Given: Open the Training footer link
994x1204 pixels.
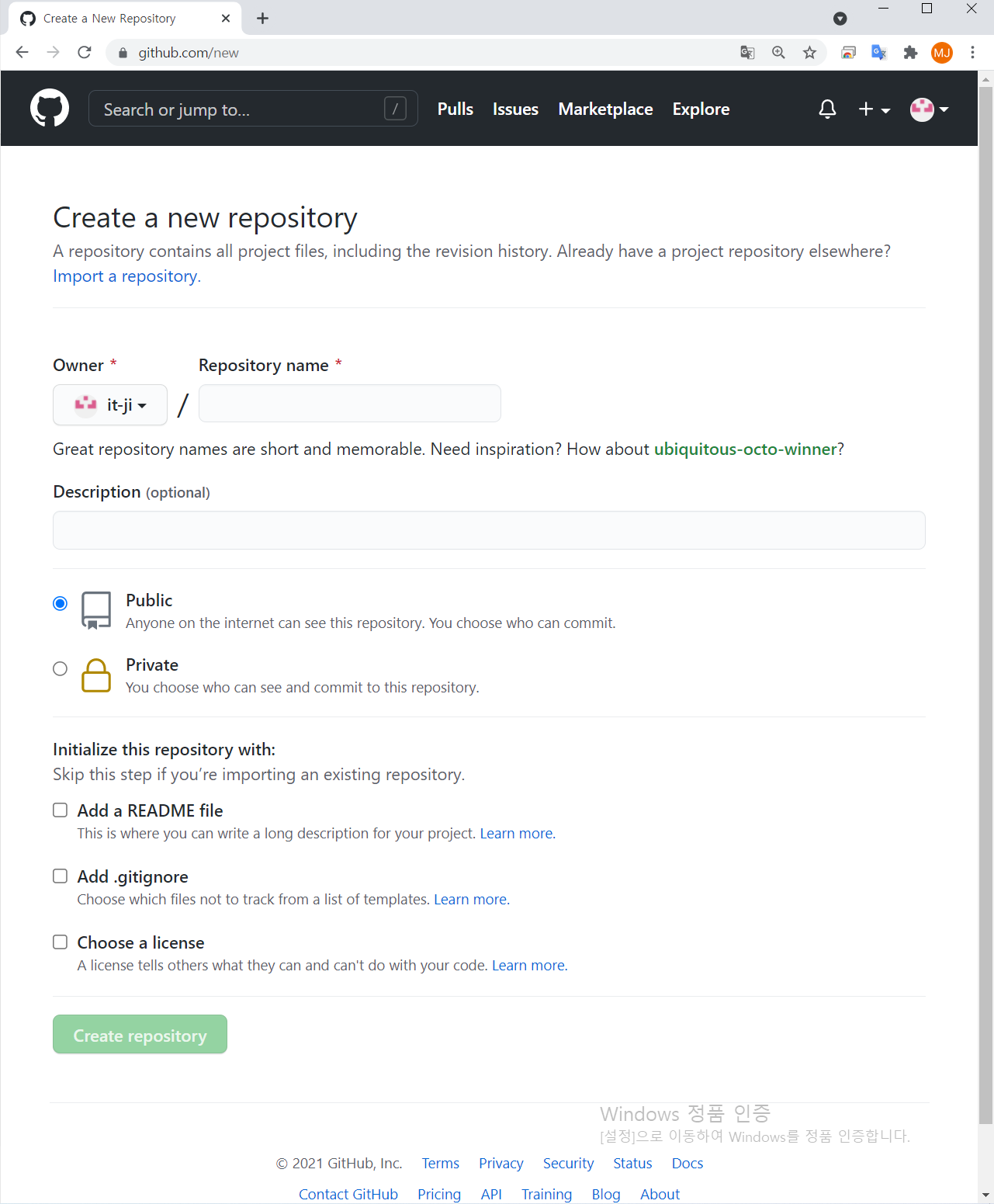Looking at the screenshot, I should pyautogui.click(x=546, y=1195).
